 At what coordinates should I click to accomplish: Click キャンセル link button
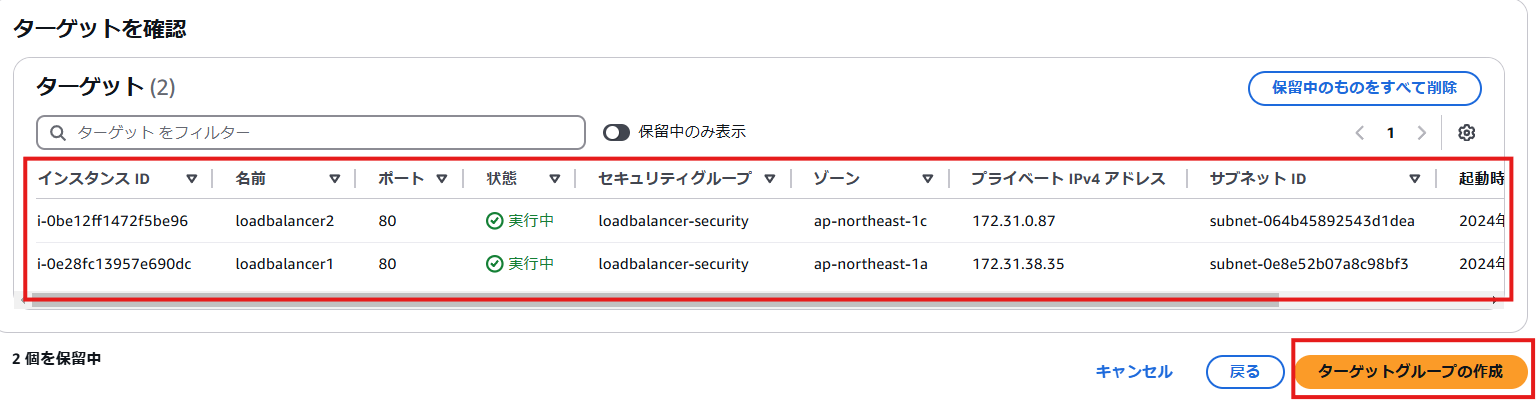coord(1134,371)
